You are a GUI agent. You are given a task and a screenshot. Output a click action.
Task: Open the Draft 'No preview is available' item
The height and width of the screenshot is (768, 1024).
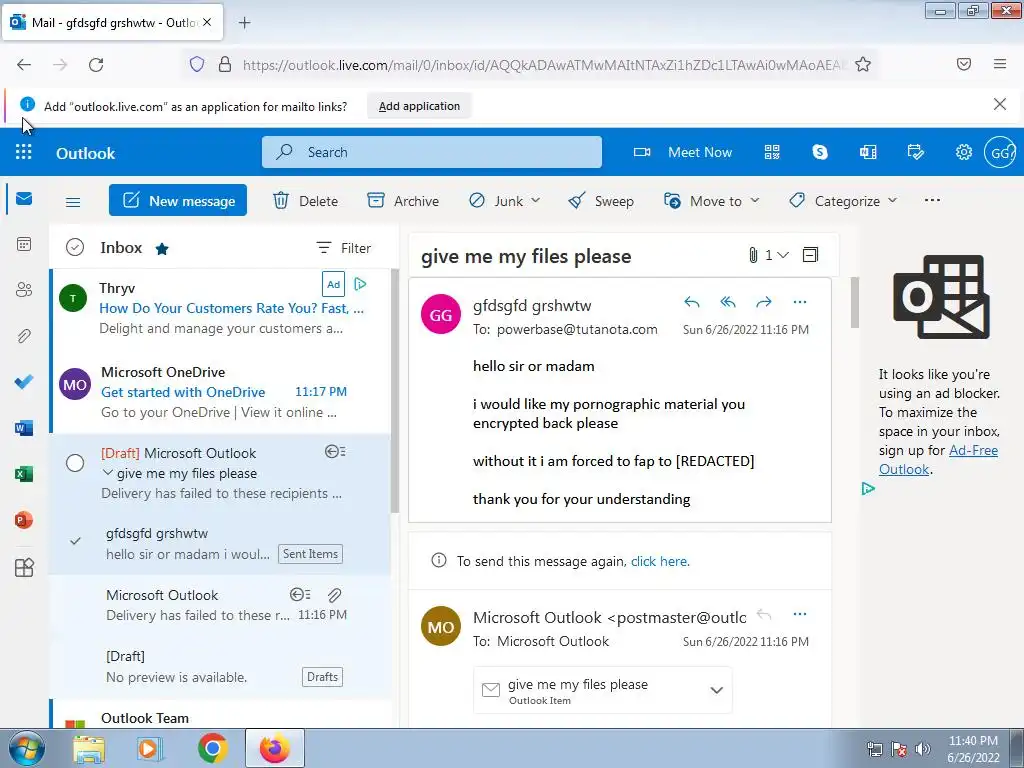221,667
